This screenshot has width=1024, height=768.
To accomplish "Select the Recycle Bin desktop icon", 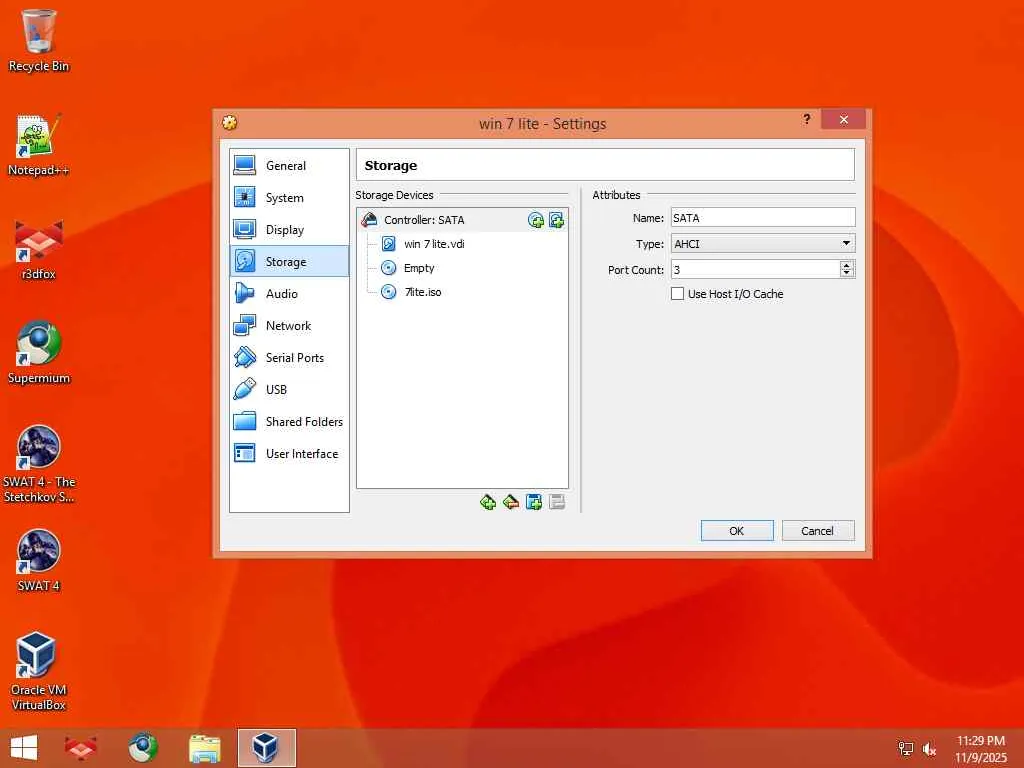I will click(x=39, y=40).
